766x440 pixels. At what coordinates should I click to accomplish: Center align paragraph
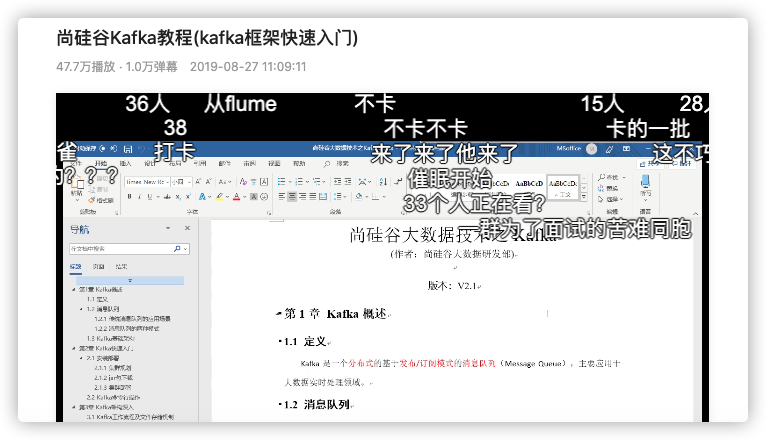coord(292,197)
